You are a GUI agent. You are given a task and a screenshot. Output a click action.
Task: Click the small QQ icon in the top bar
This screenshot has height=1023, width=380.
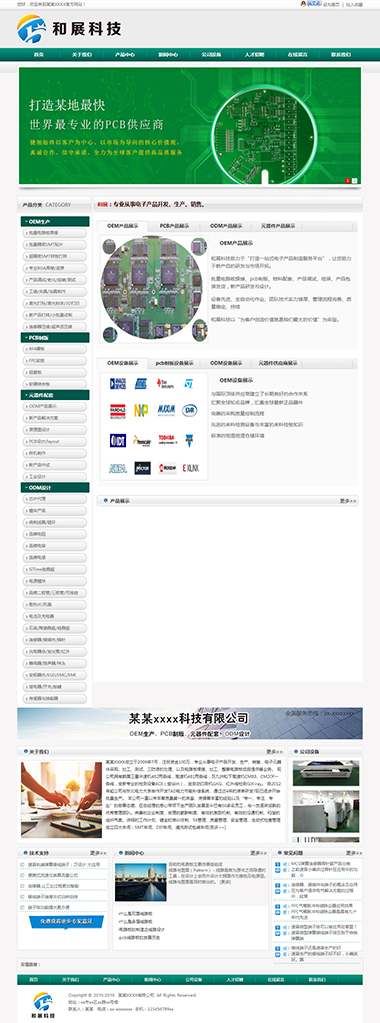(x=303, y=3)
